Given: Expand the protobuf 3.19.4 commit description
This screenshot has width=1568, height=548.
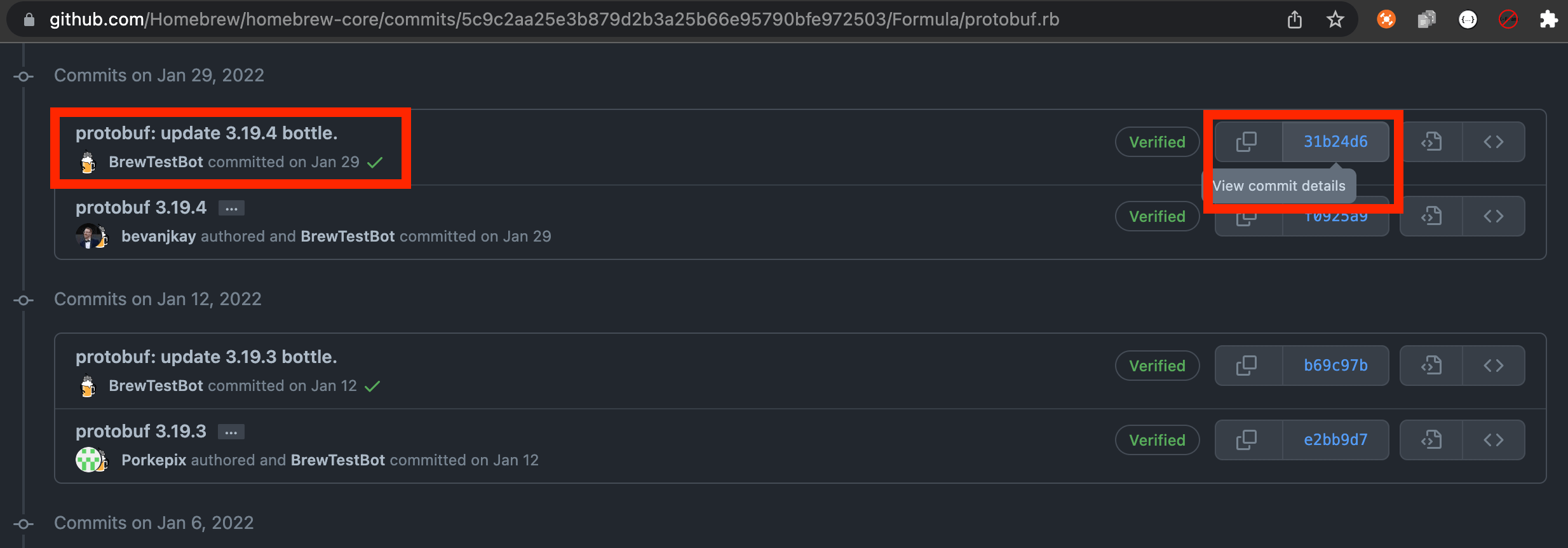Looking at the screenshot, I should (x=231, y=207).
